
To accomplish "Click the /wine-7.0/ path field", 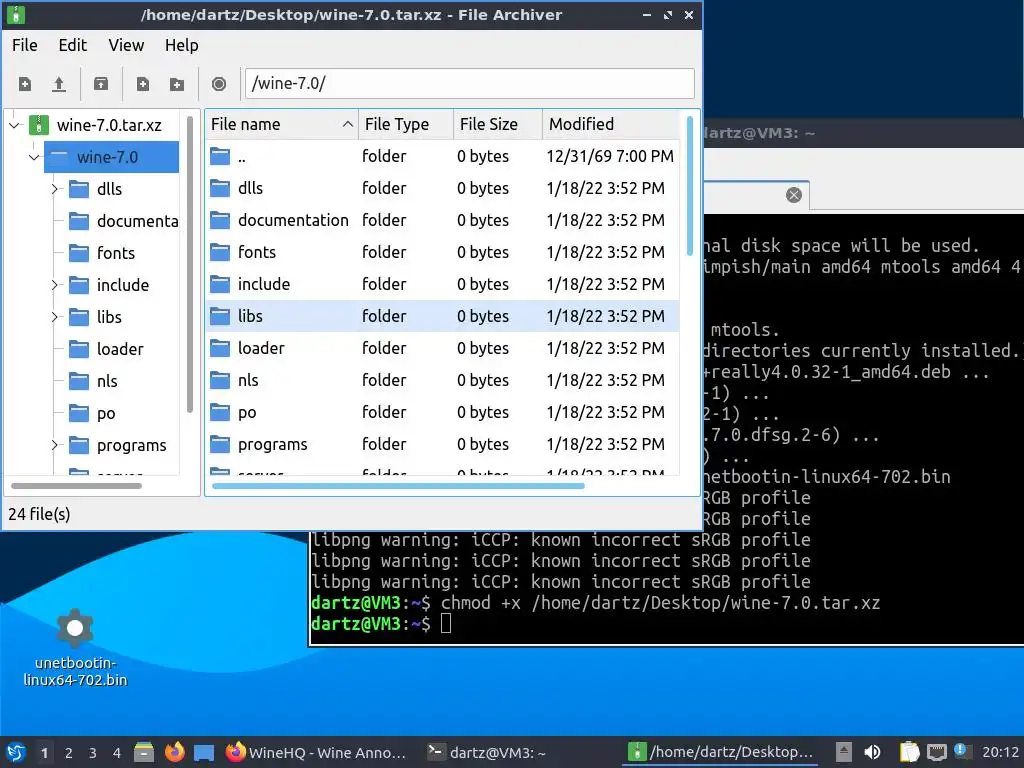I will 470,84.
